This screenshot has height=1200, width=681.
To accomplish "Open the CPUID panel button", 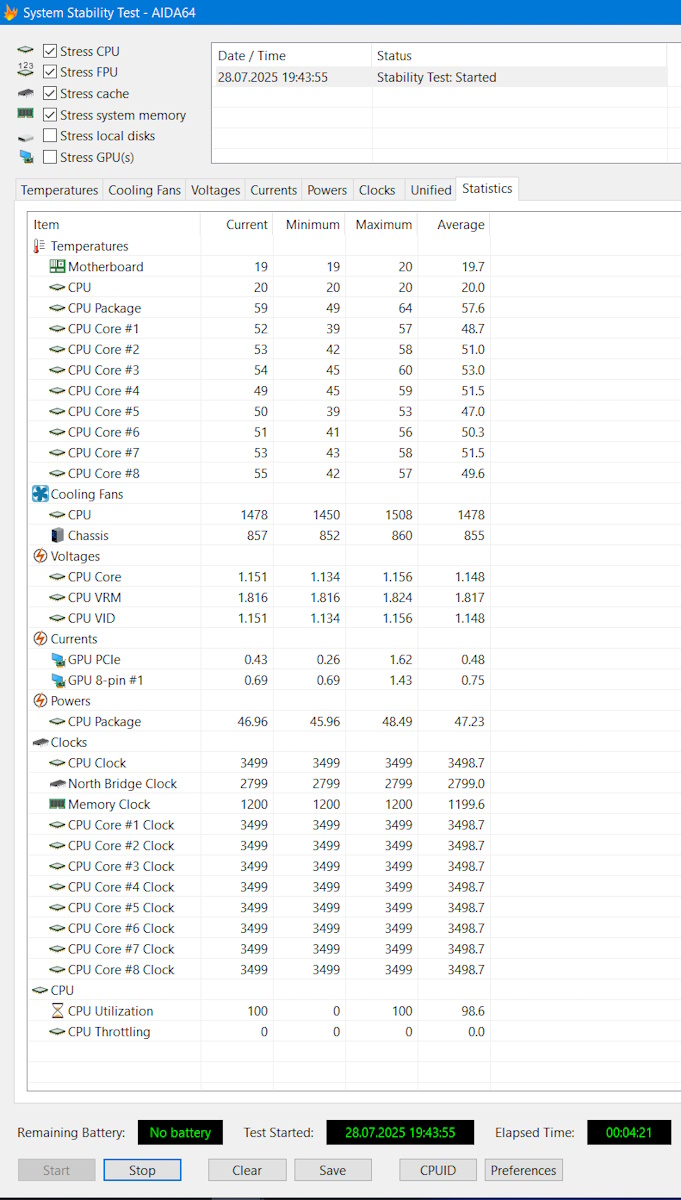I will 438,1170.
